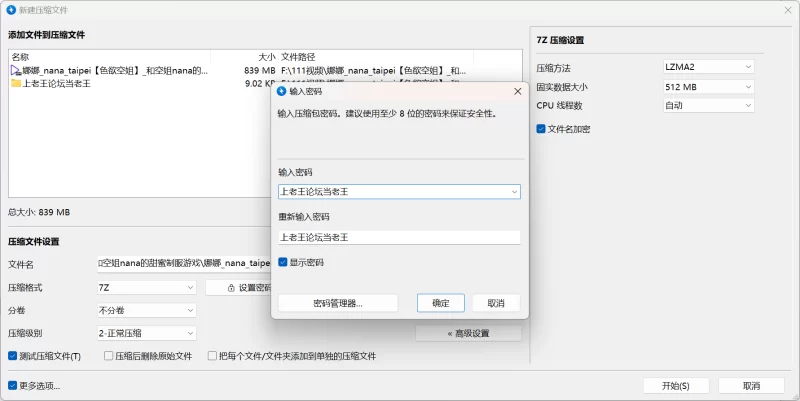Open 密码管理器 button
The height and width of the screenshot is (401, 800).
[337, 303]
